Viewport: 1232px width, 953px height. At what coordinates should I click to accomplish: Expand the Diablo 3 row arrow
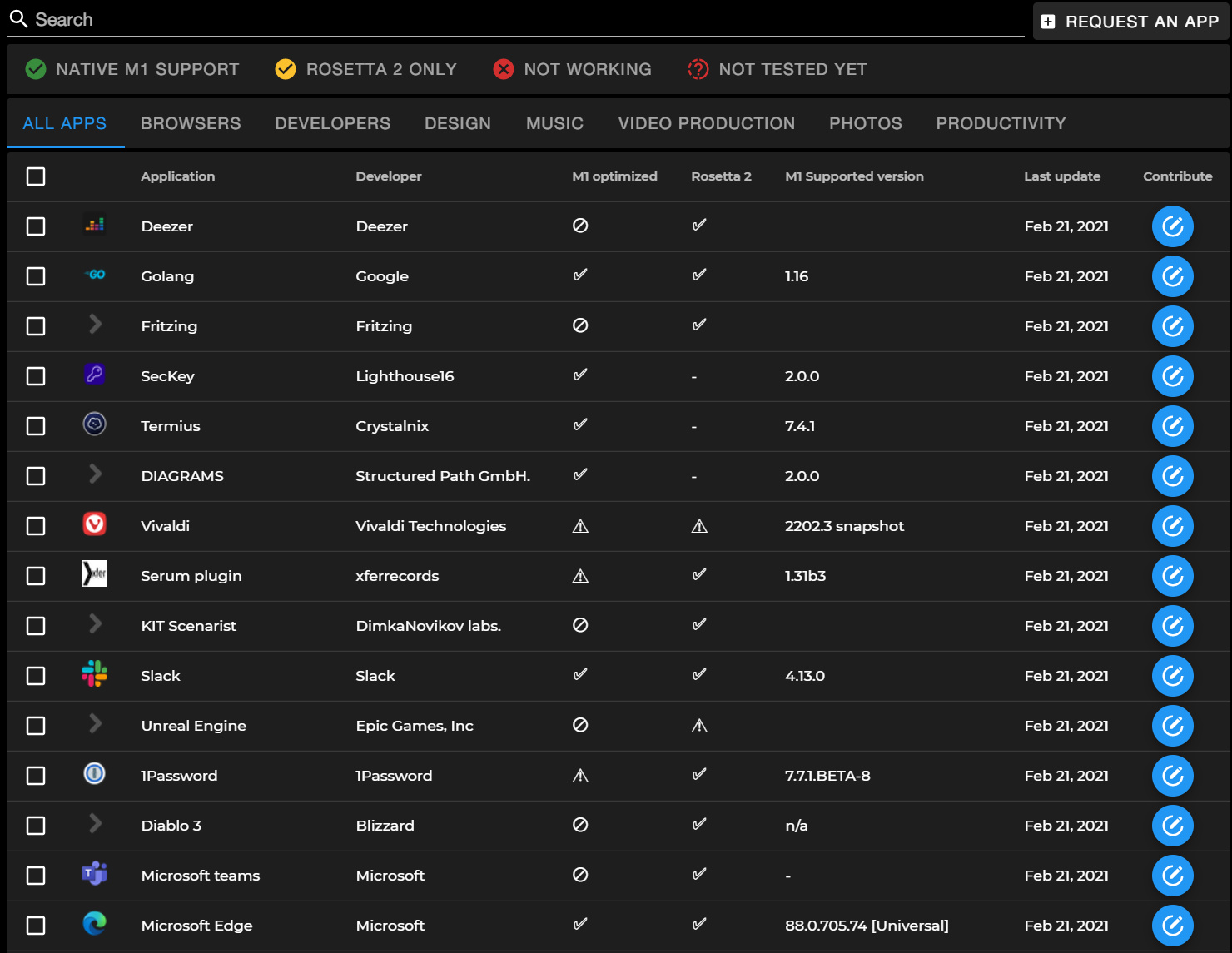[96, 824]
